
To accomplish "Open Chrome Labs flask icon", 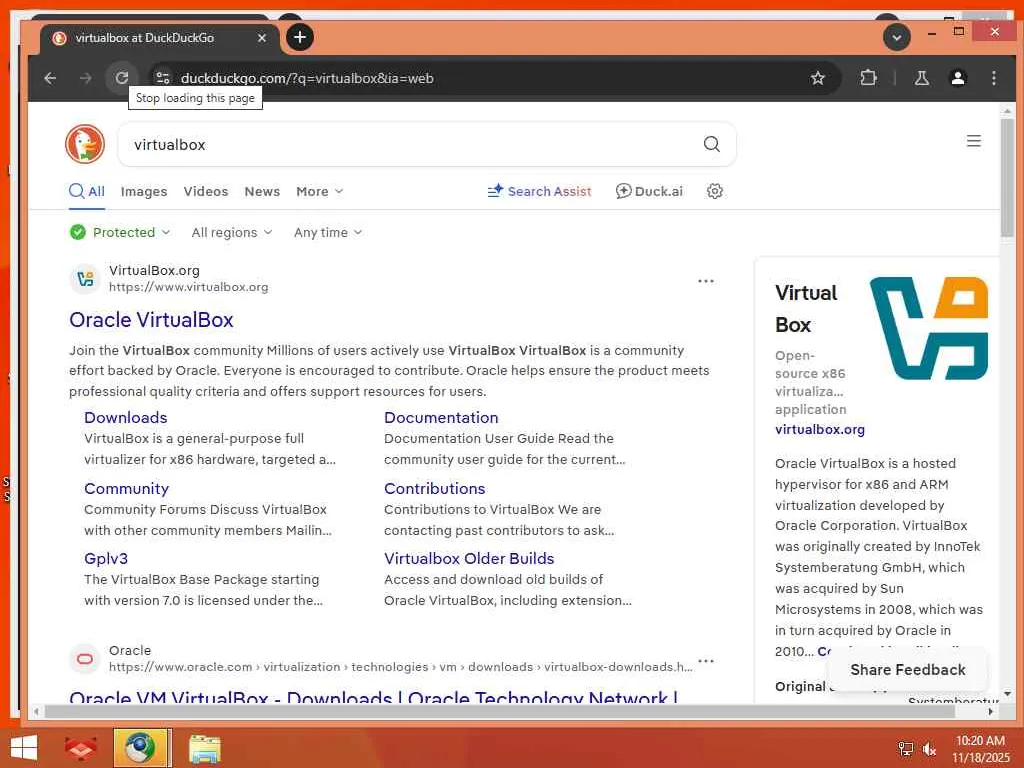I will (x=921, y=78).
